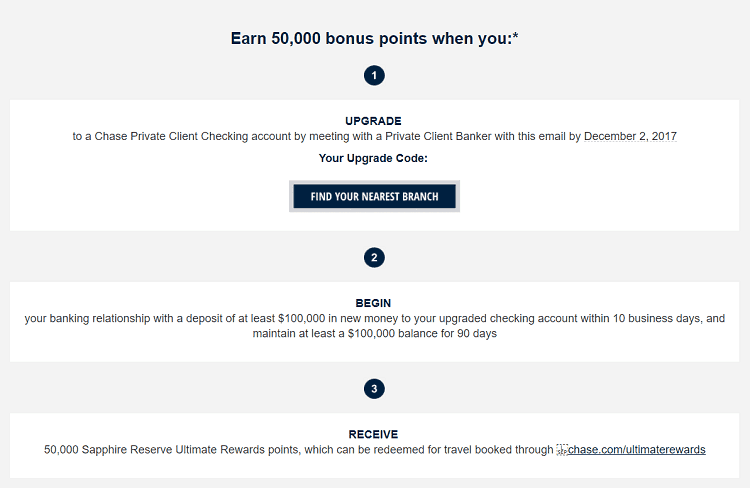
Task: Click the broken image icon beside chase.com link
Action: [562, 450]
